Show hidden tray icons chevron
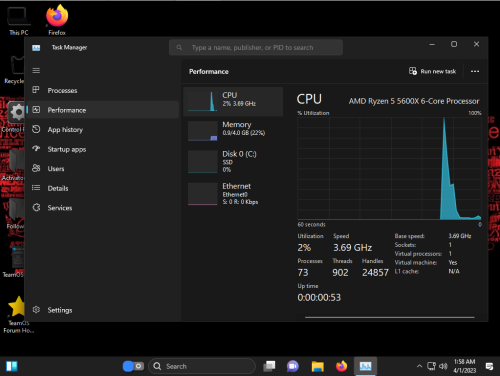500x376 pixels. point(419,366)
